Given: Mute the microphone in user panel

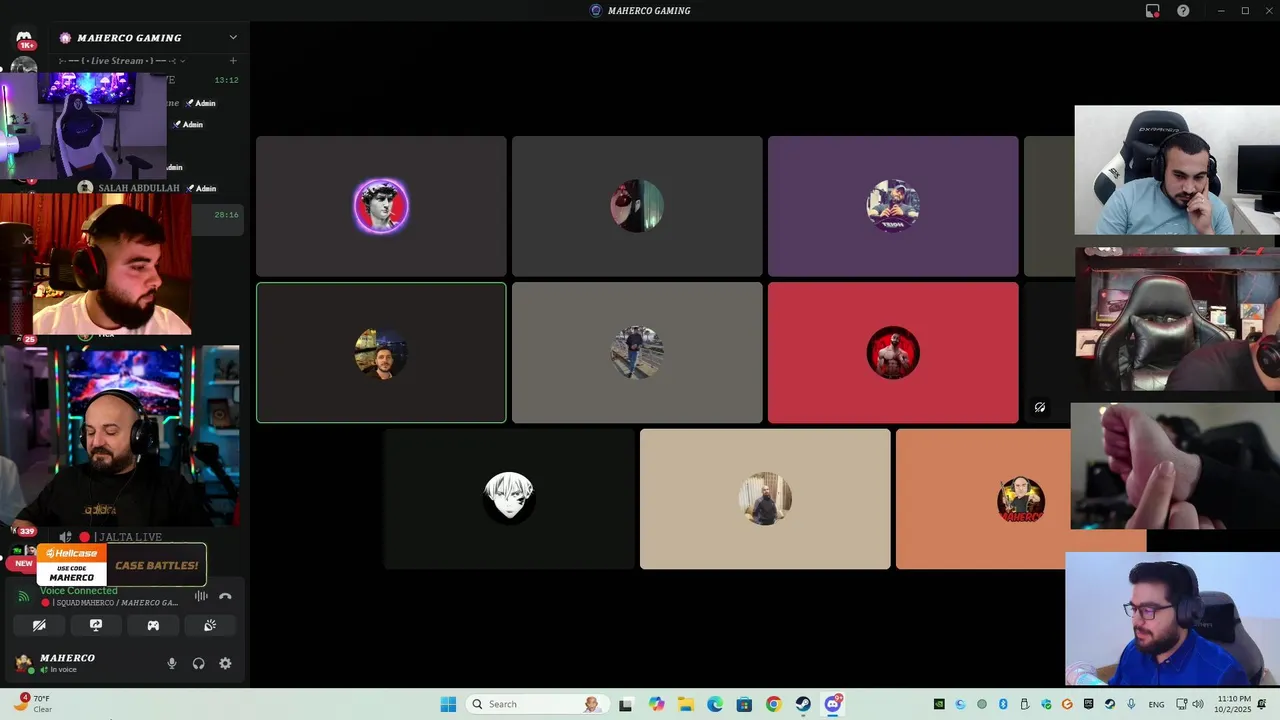Looking at the screenshot, I should pos(172,663).
